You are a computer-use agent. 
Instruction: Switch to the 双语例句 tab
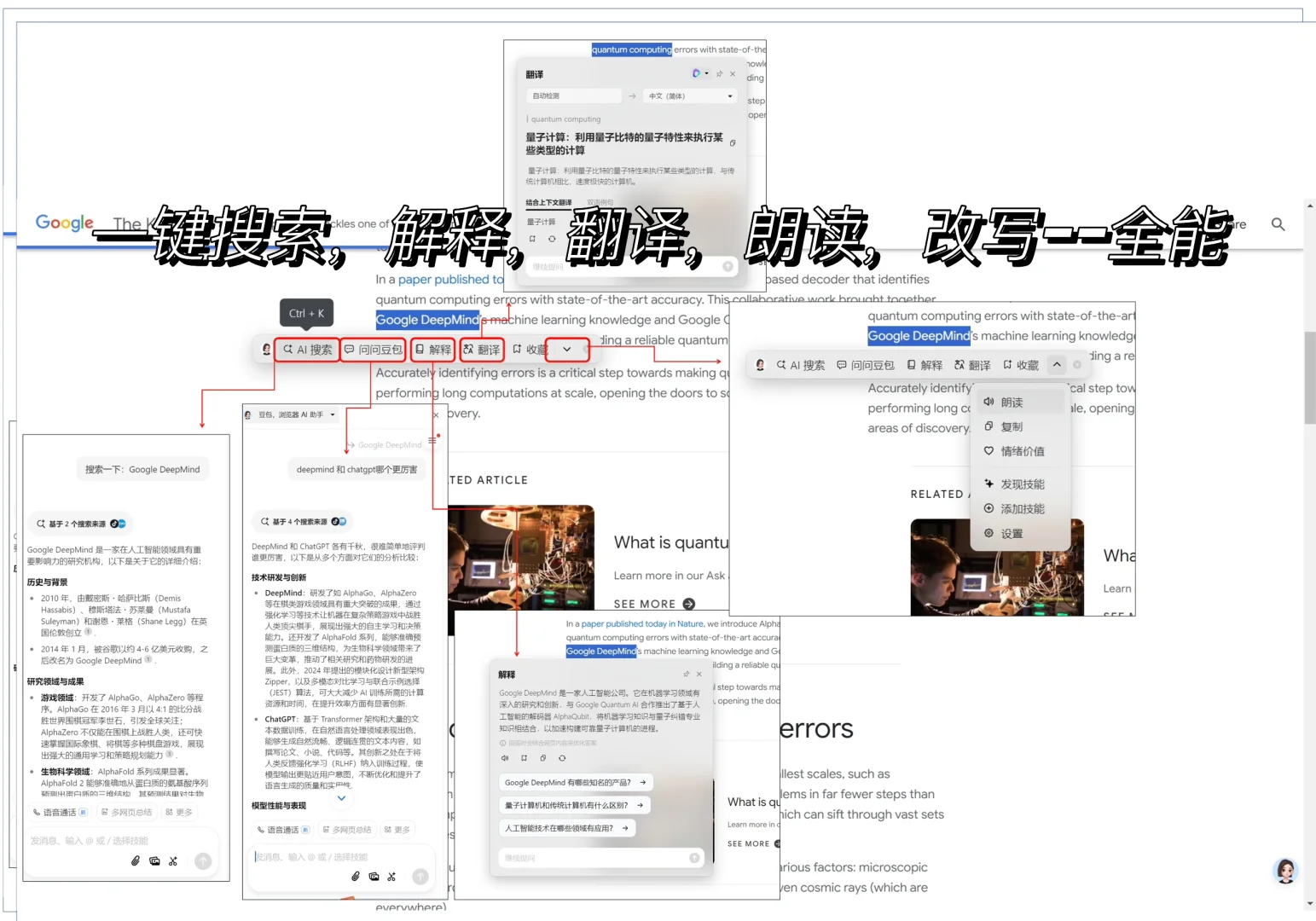(600, 202)
